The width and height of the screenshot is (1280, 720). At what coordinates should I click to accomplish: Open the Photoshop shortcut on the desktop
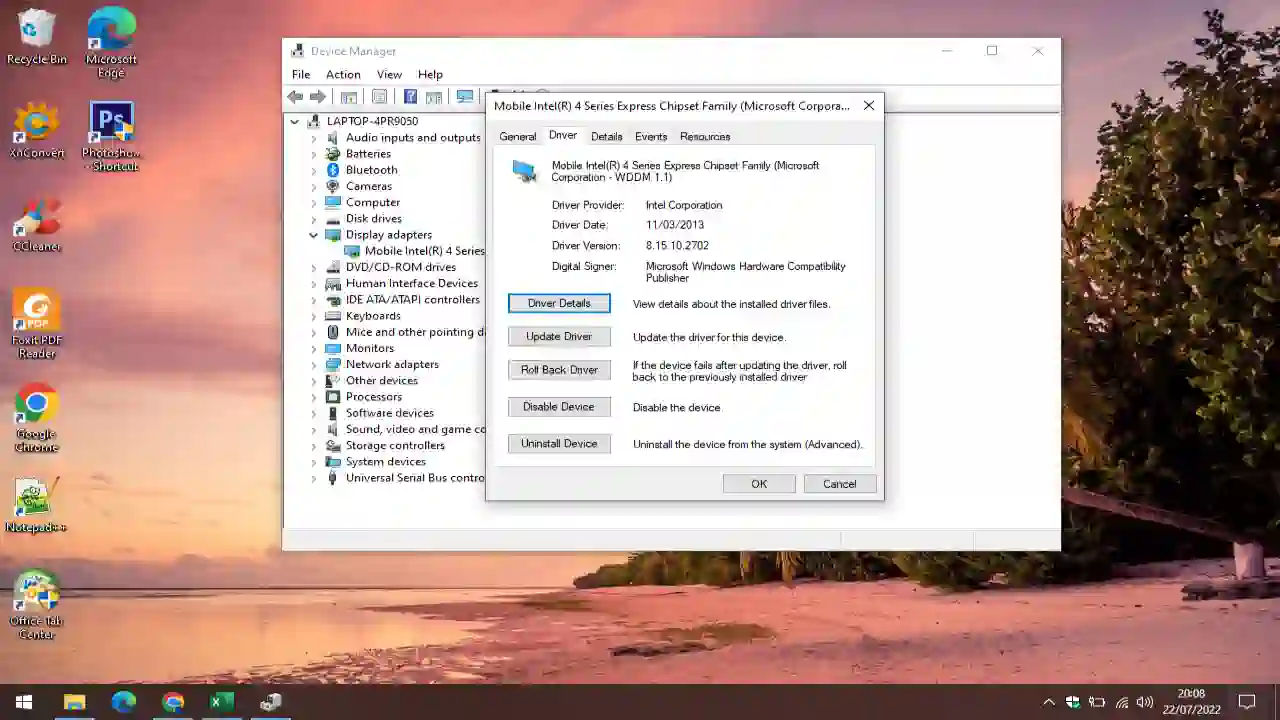pyautogui.click(x=111, y=137)
